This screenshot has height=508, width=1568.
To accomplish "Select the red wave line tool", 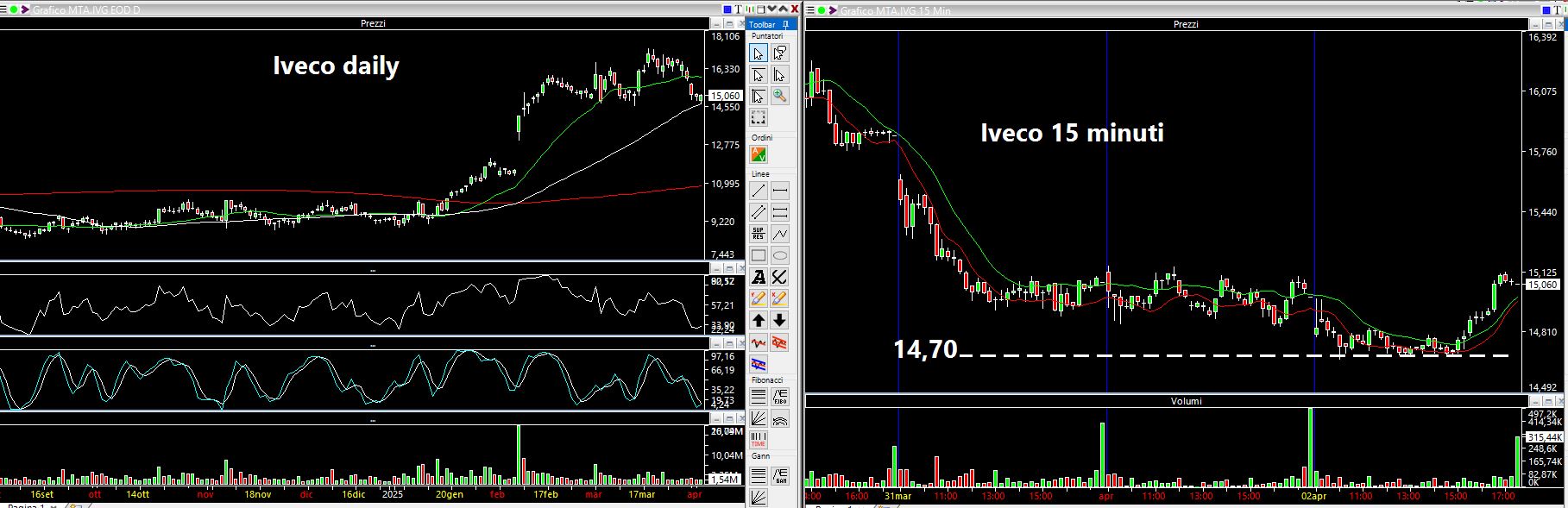I will point(758,342).
